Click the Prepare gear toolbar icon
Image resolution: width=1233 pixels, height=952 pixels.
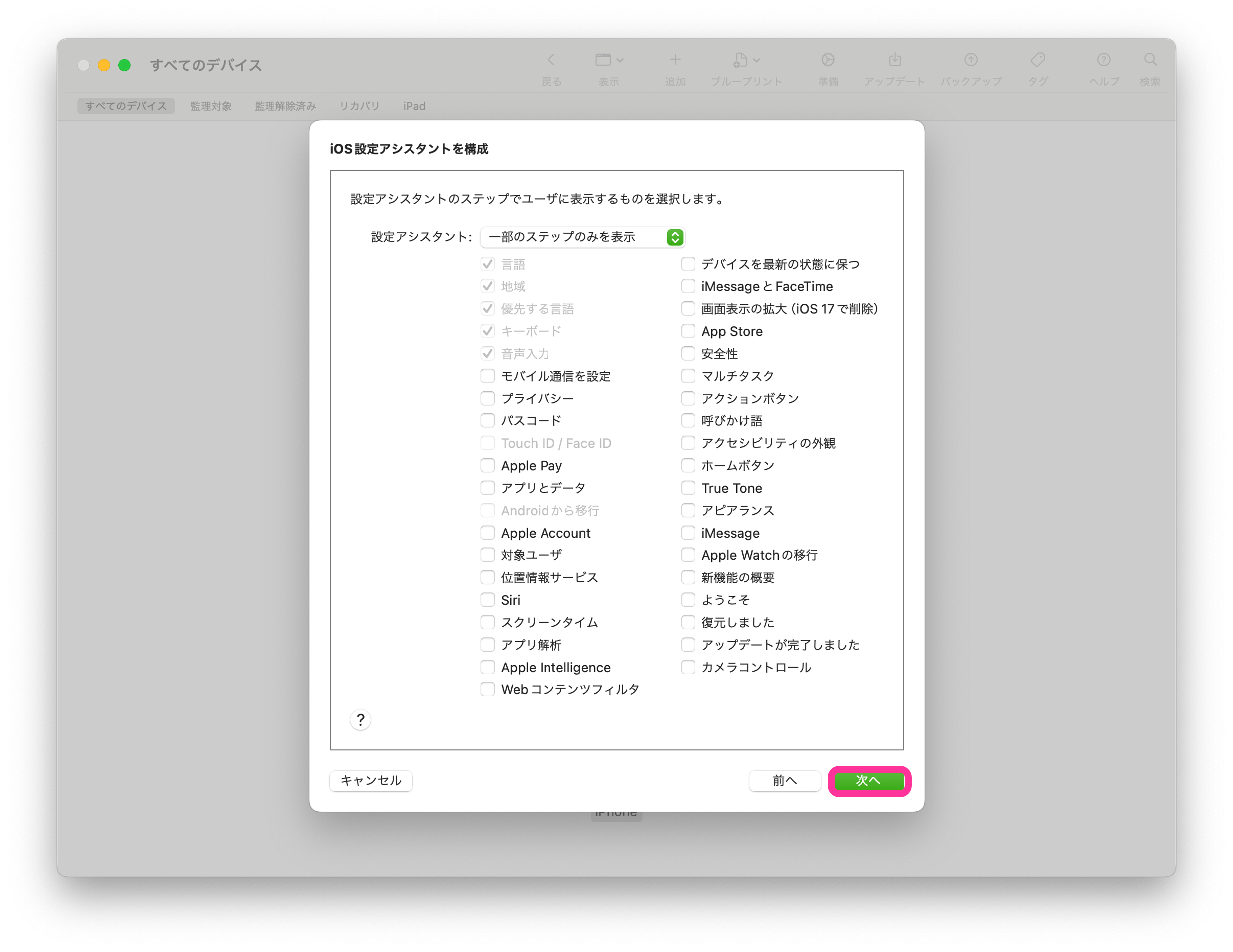click(827, 60)
